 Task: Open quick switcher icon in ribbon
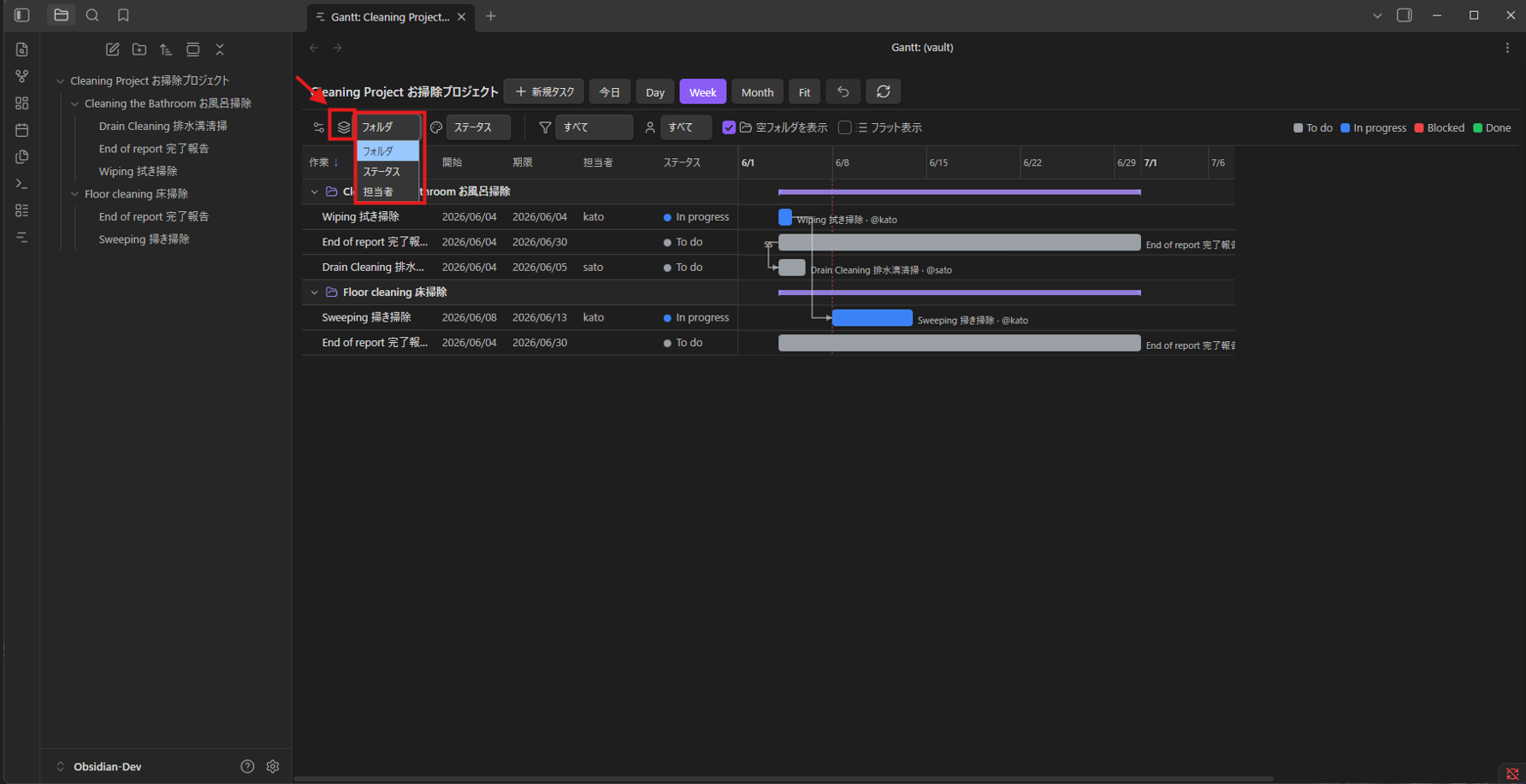click(x=22, y=50)
